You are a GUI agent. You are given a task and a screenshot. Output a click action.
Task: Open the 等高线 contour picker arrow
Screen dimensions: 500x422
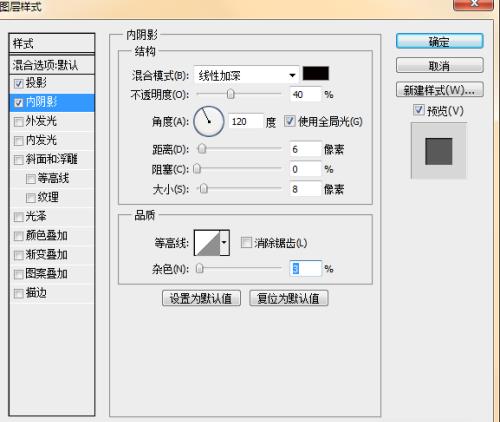coord(224,243)
